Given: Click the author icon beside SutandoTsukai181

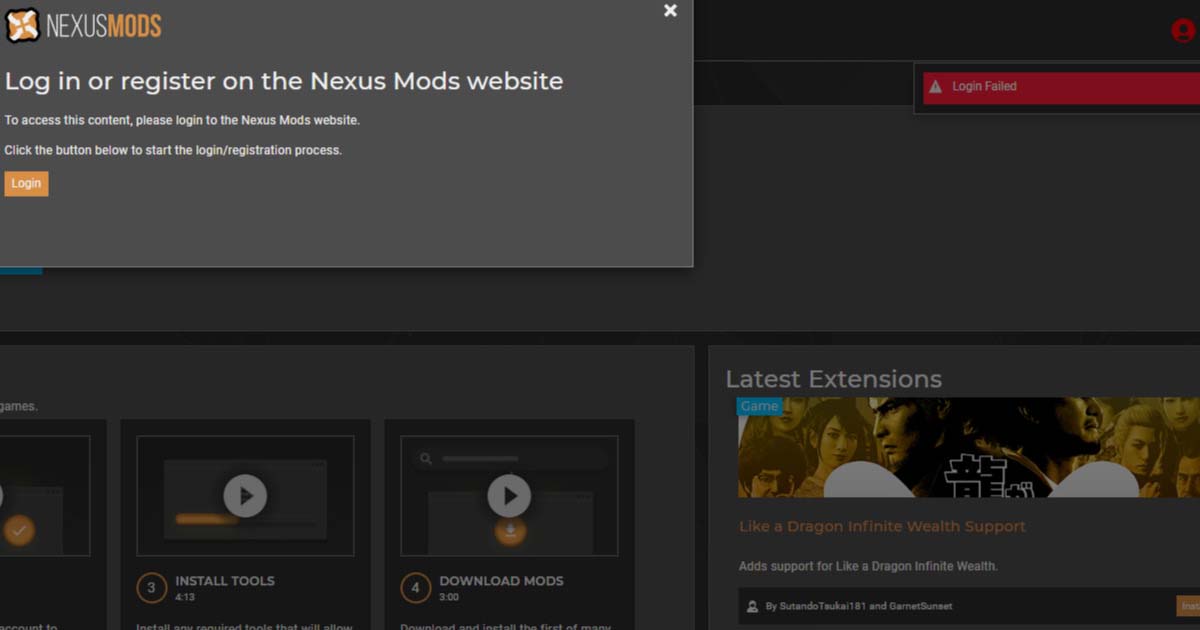Looking at the screenshot, I should pos(752,606).
